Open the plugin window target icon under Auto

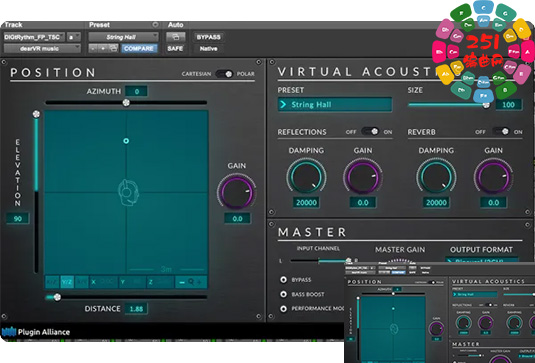pos(175,37)
